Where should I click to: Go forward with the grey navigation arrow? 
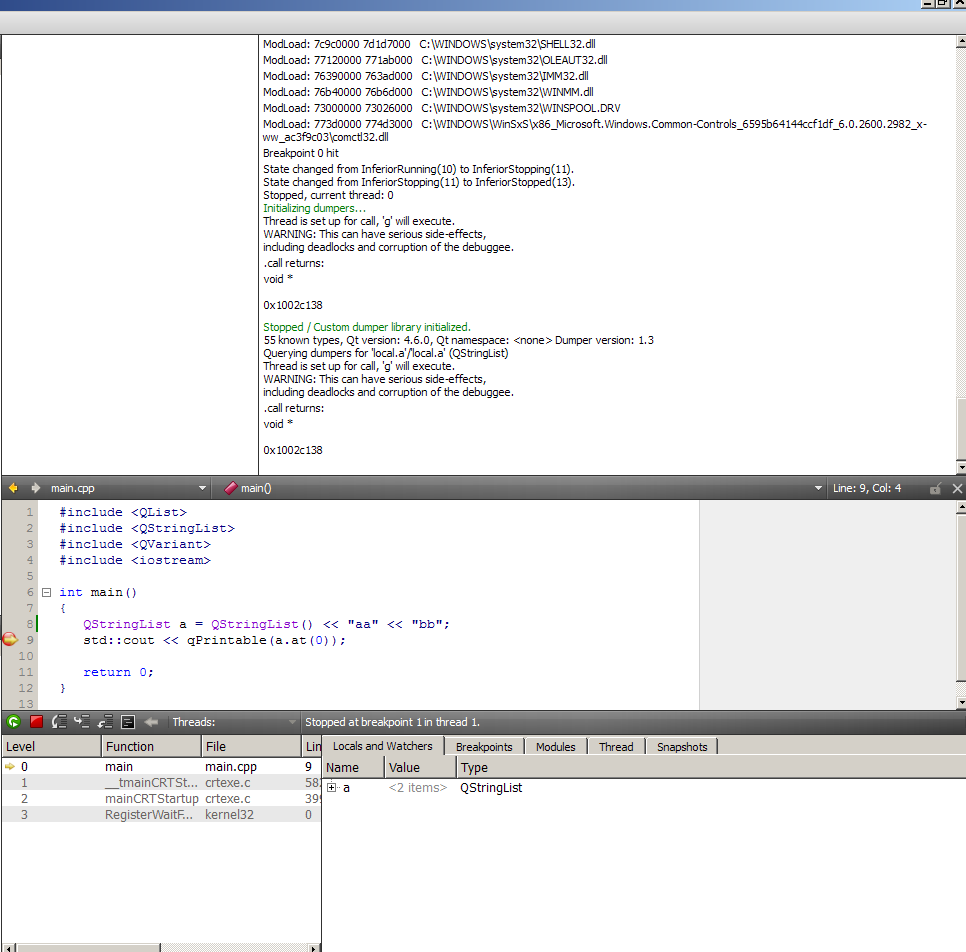click(36, 488)
